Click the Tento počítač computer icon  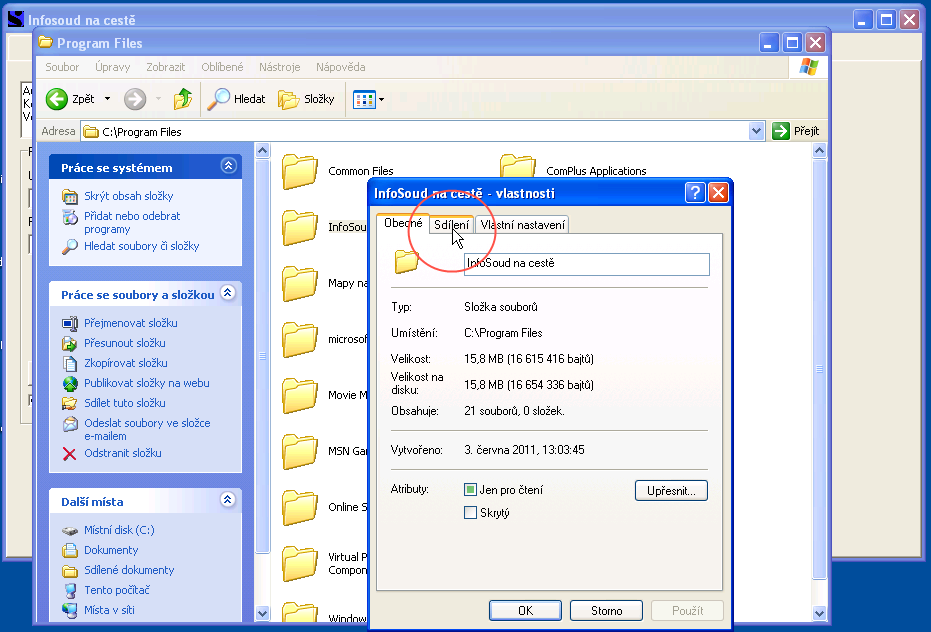pos(70,590)
